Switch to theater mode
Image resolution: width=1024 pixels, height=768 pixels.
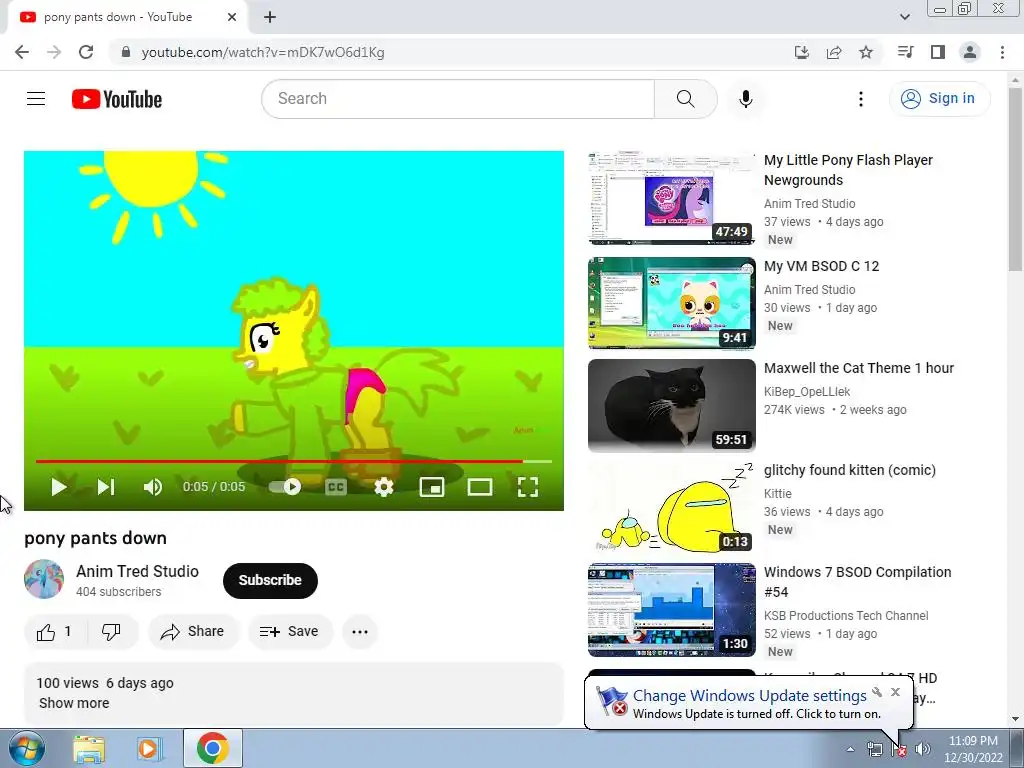480,487
